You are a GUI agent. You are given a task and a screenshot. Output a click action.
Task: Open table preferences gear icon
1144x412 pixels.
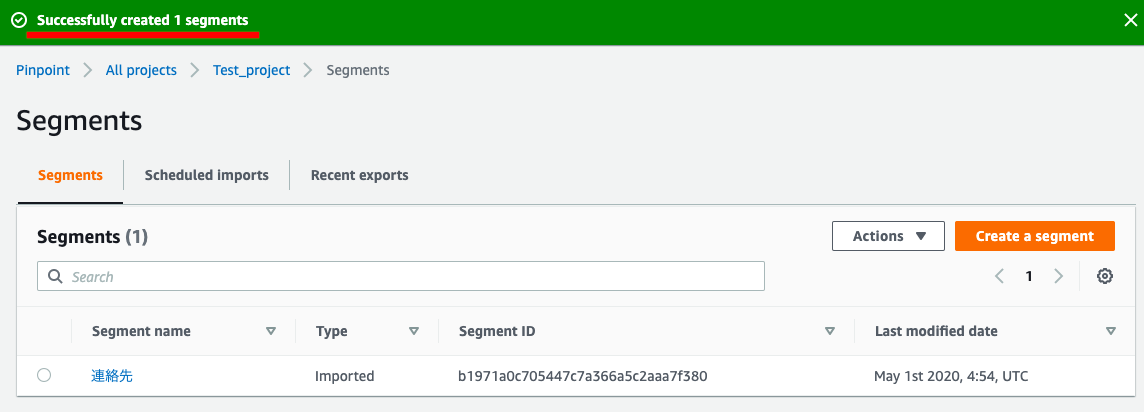(x=1105, y=277)
